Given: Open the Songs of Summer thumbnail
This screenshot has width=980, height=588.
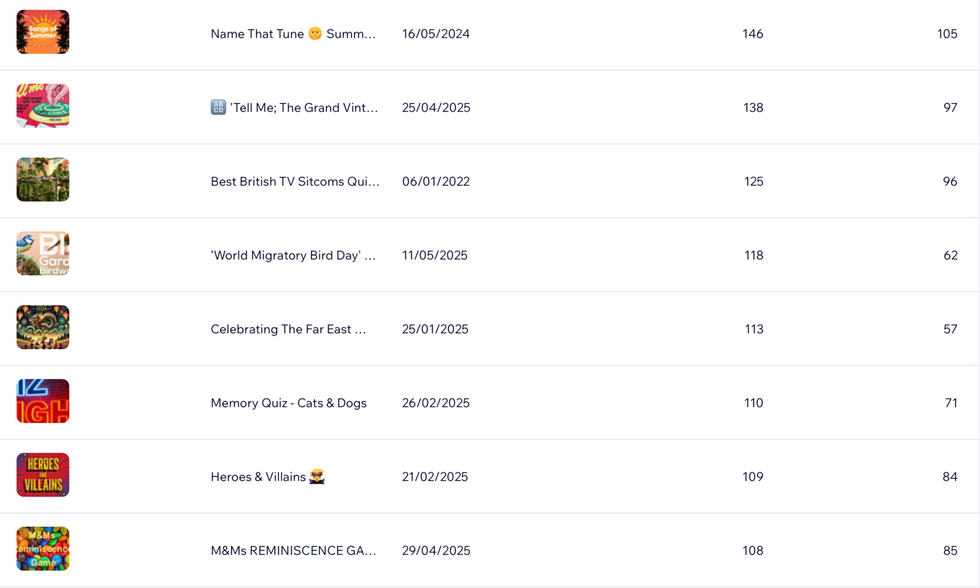Looking at the screenshot, I should [x=42, y=32].
